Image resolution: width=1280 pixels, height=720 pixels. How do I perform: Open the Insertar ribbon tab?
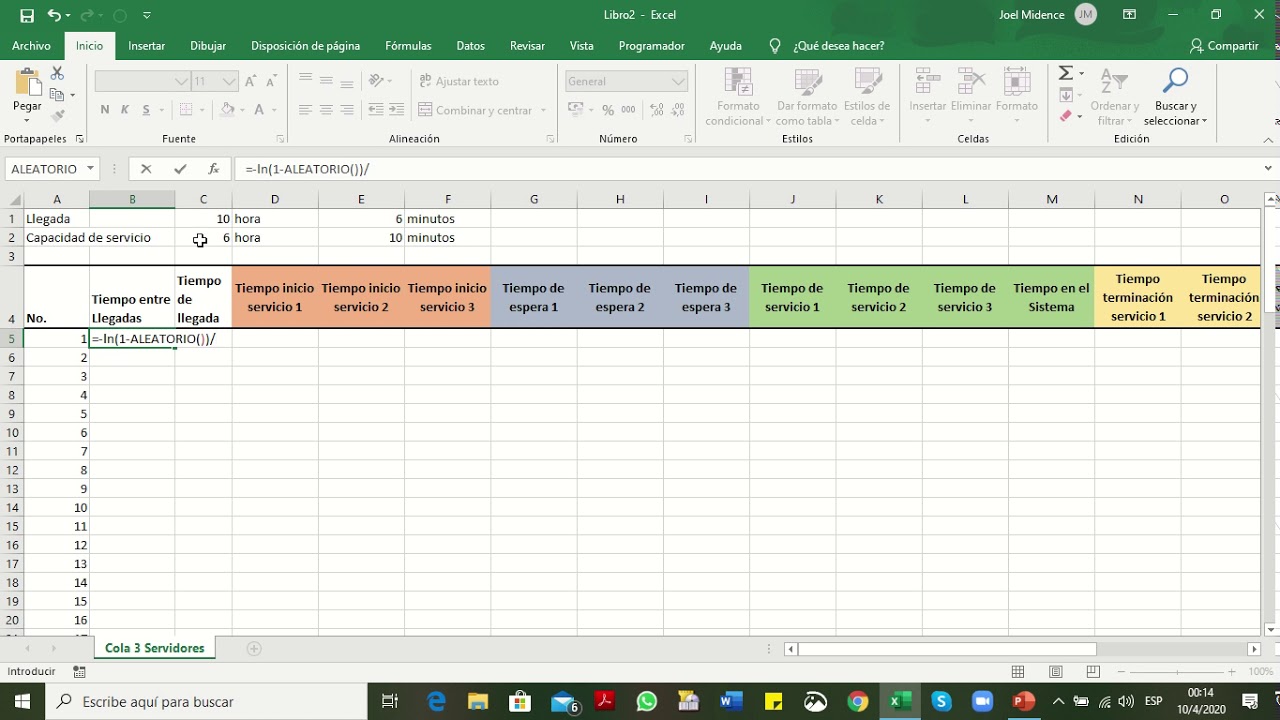pyautogui.click(x=147, y=46)
